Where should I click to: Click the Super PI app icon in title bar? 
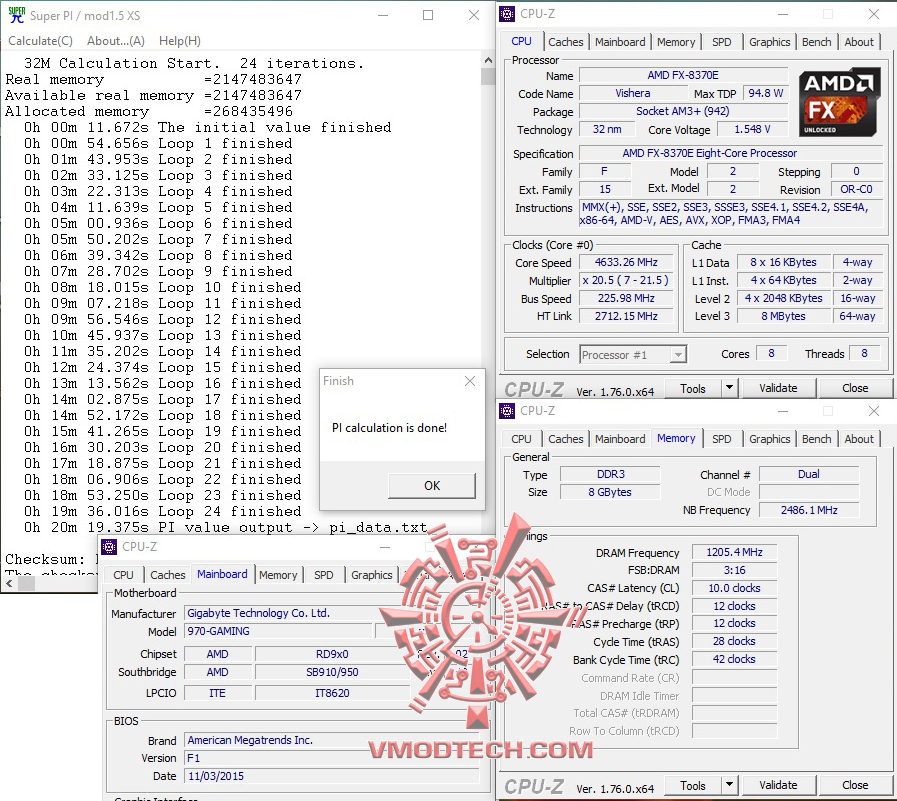(x=16, y=15)
